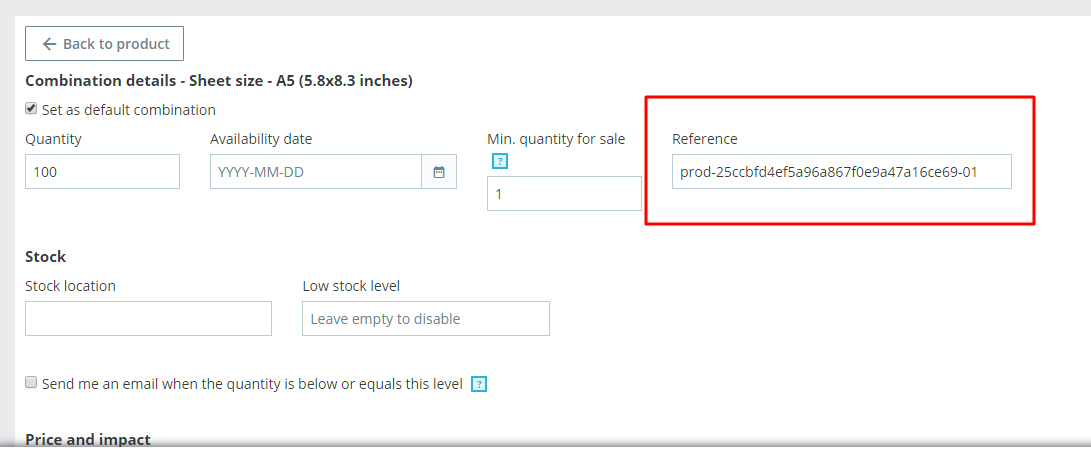This screenshot has height=452, width=1091.
Task: Click the Quantity input field
Action: coord(102,172)
